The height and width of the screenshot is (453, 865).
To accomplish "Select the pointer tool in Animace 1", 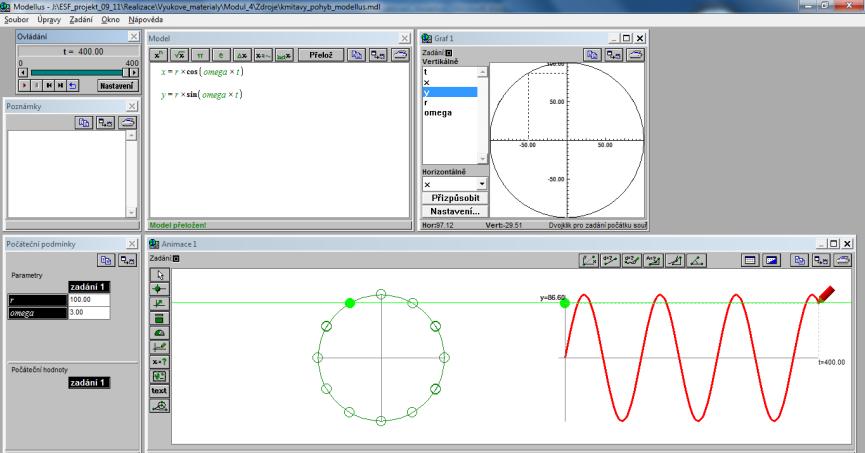I will pos(159,274).
